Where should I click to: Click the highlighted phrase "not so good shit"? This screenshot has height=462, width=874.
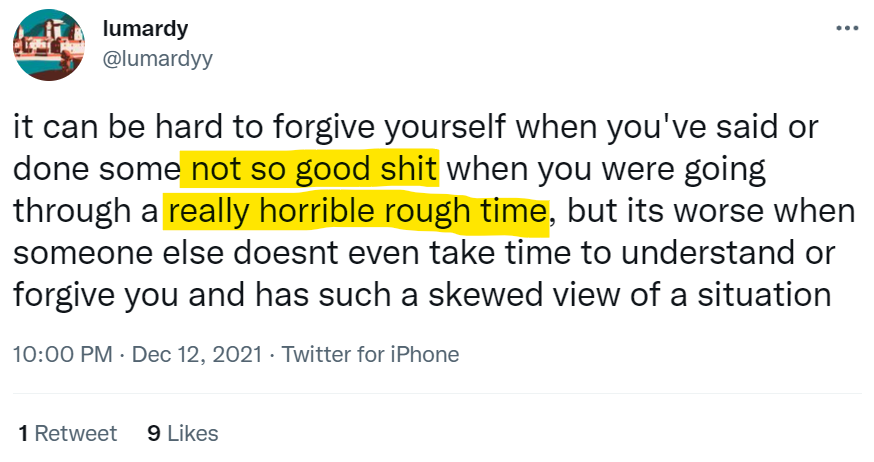tap(309, 170)
